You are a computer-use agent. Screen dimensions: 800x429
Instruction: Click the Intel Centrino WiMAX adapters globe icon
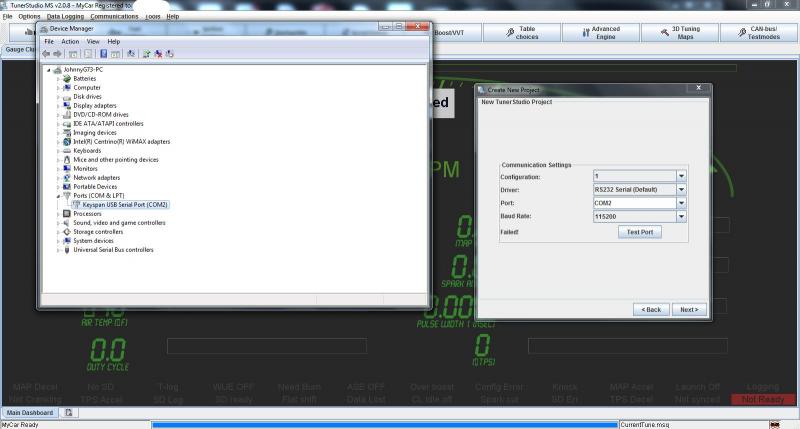67,142
